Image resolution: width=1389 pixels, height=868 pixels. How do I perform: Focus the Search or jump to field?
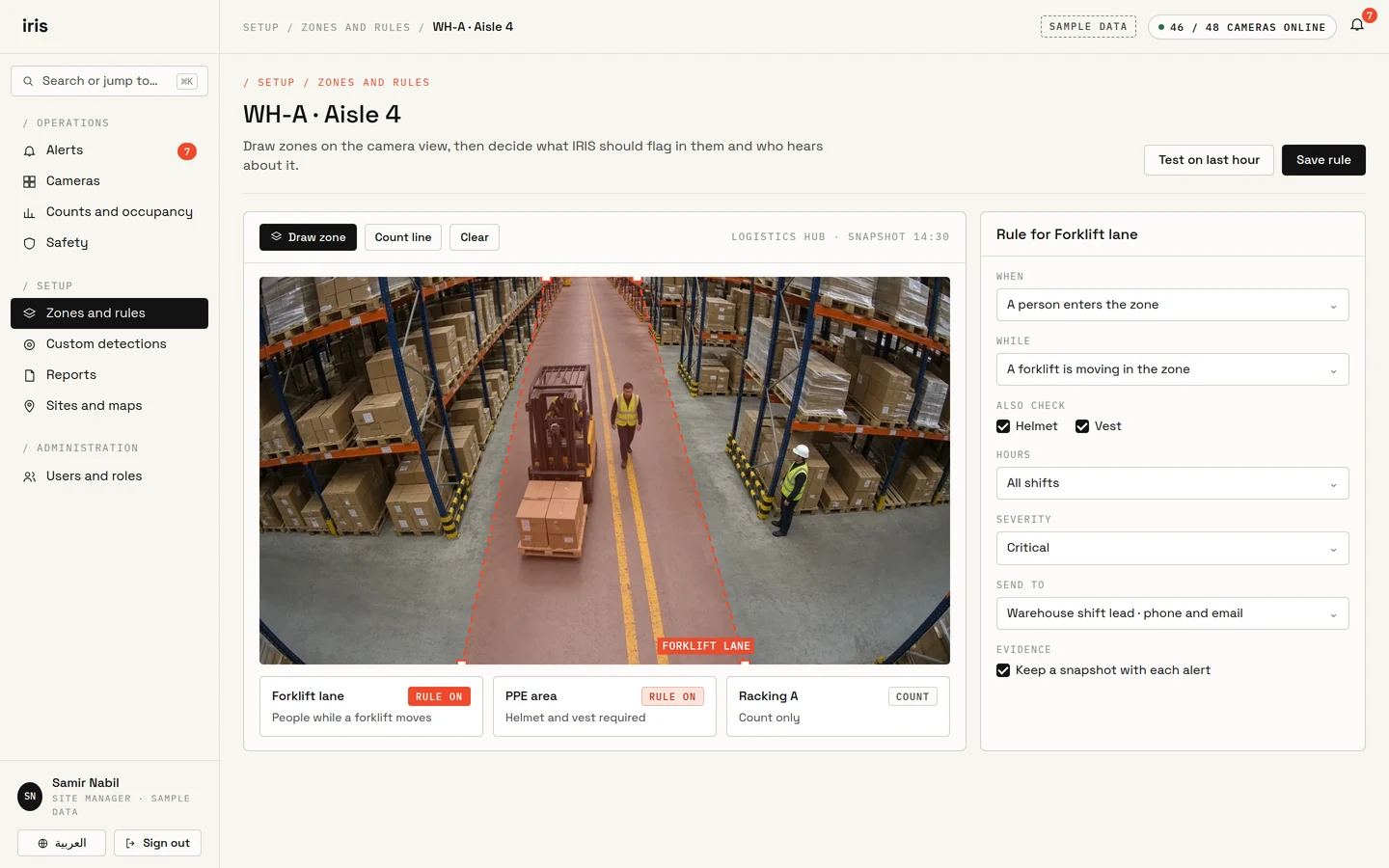pos(109,81)
